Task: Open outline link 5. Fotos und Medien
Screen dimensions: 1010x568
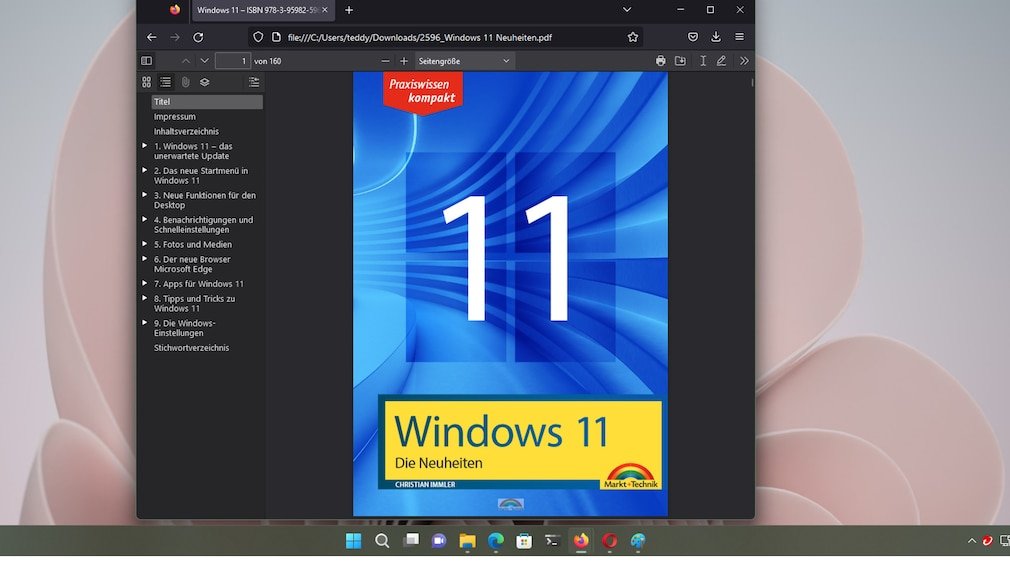Action: (x=193, y=245)
